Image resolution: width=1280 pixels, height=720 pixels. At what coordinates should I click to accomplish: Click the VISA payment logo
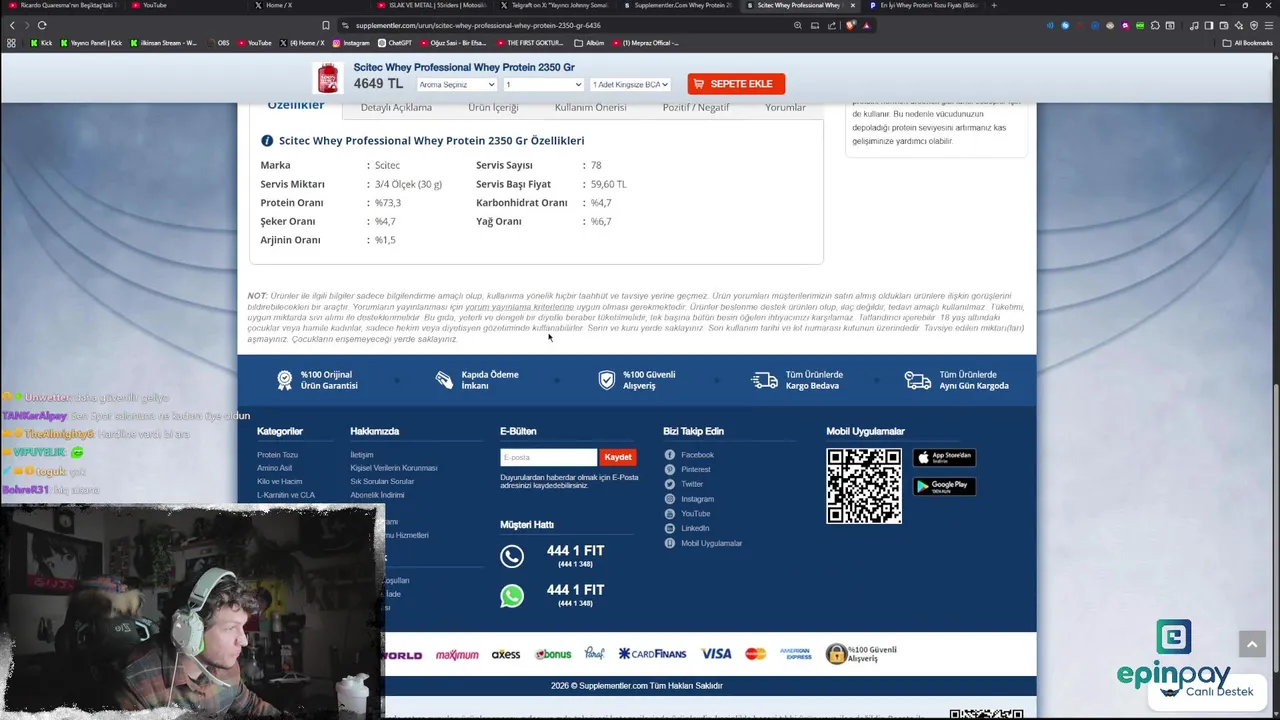[x=716, y=654]
